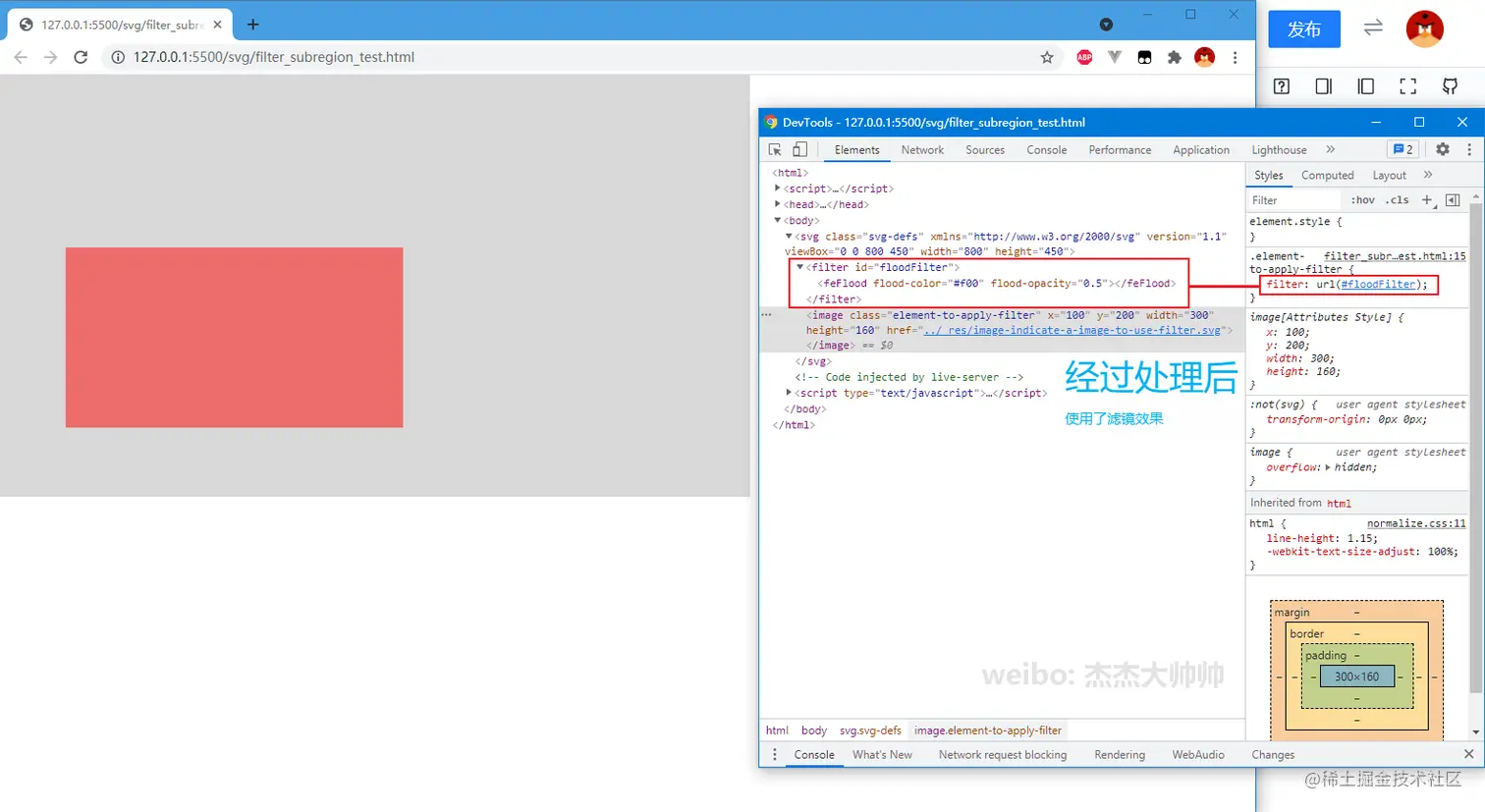Open the filter_subr…est.html:15 source link
The width and height of the screenshot is (1485, 812).
[x=1395, y=256]
